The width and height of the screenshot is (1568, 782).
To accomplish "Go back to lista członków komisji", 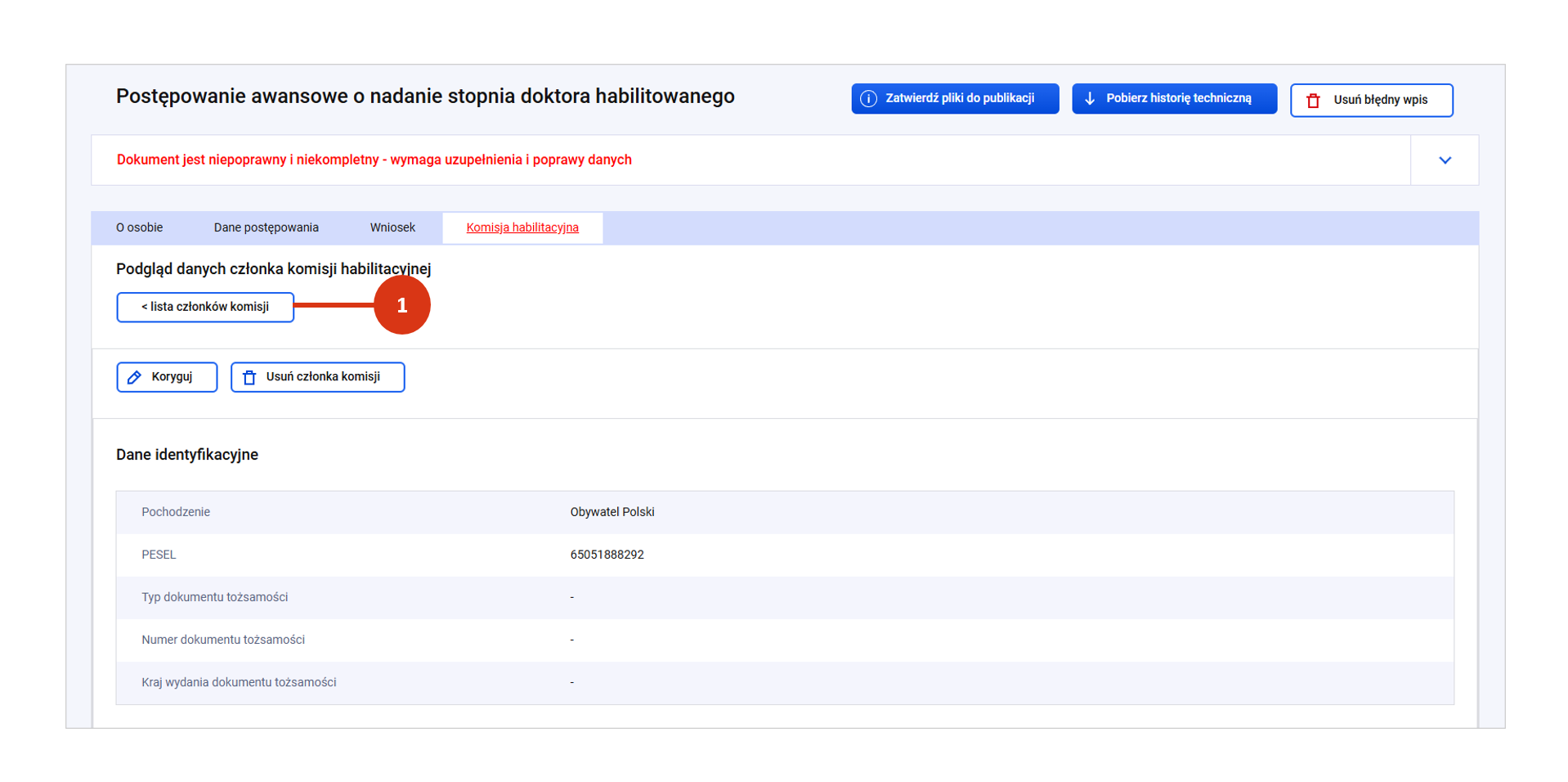I will [204, 307].
